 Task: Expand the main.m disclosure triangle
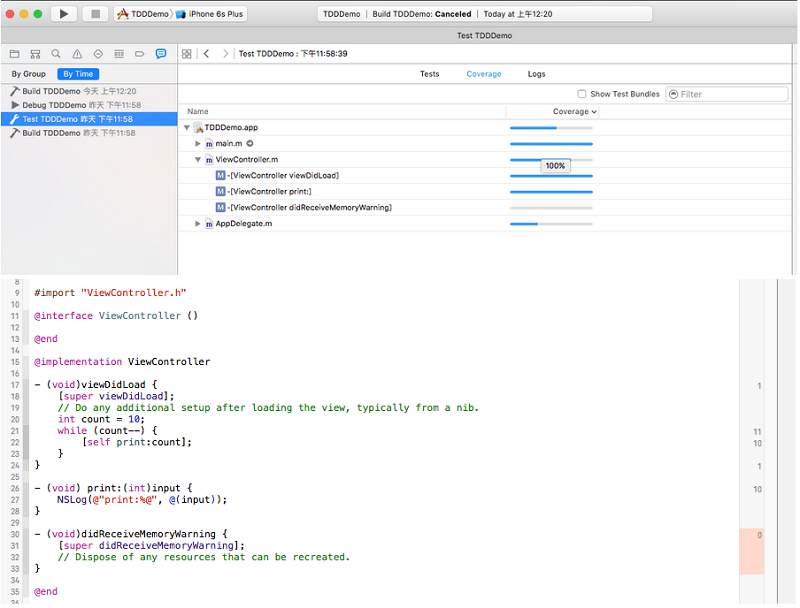(x=198, y=144)
